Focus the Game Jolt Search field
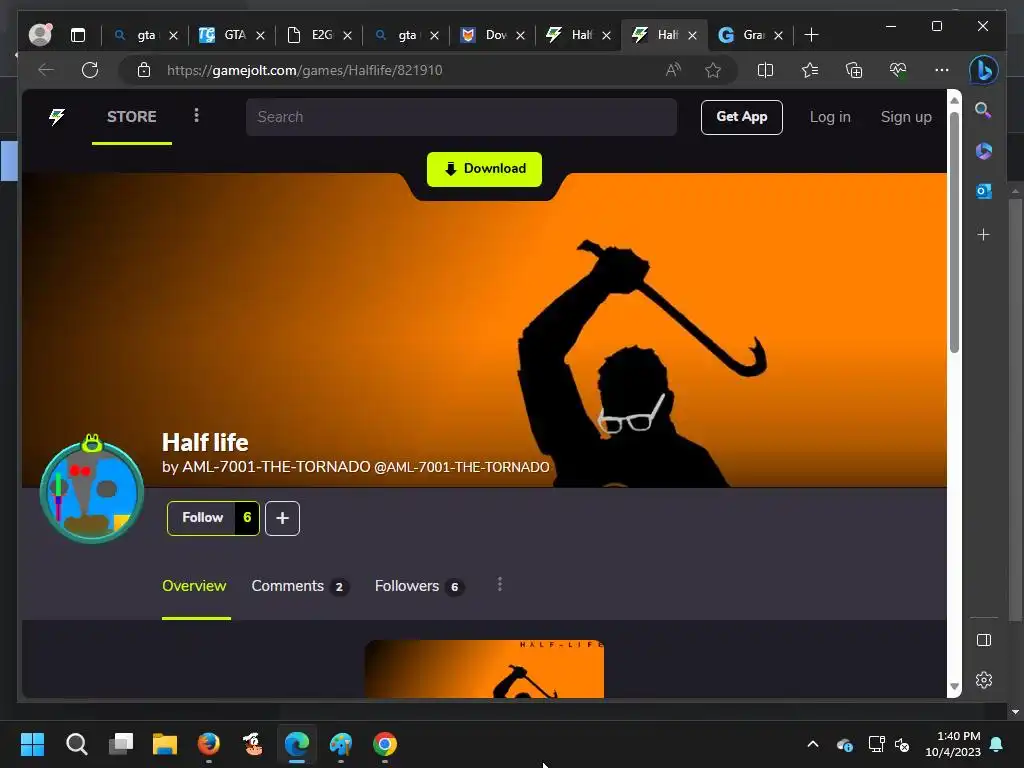The width and height of the screenshot is (1024, 768). [461, 117]
